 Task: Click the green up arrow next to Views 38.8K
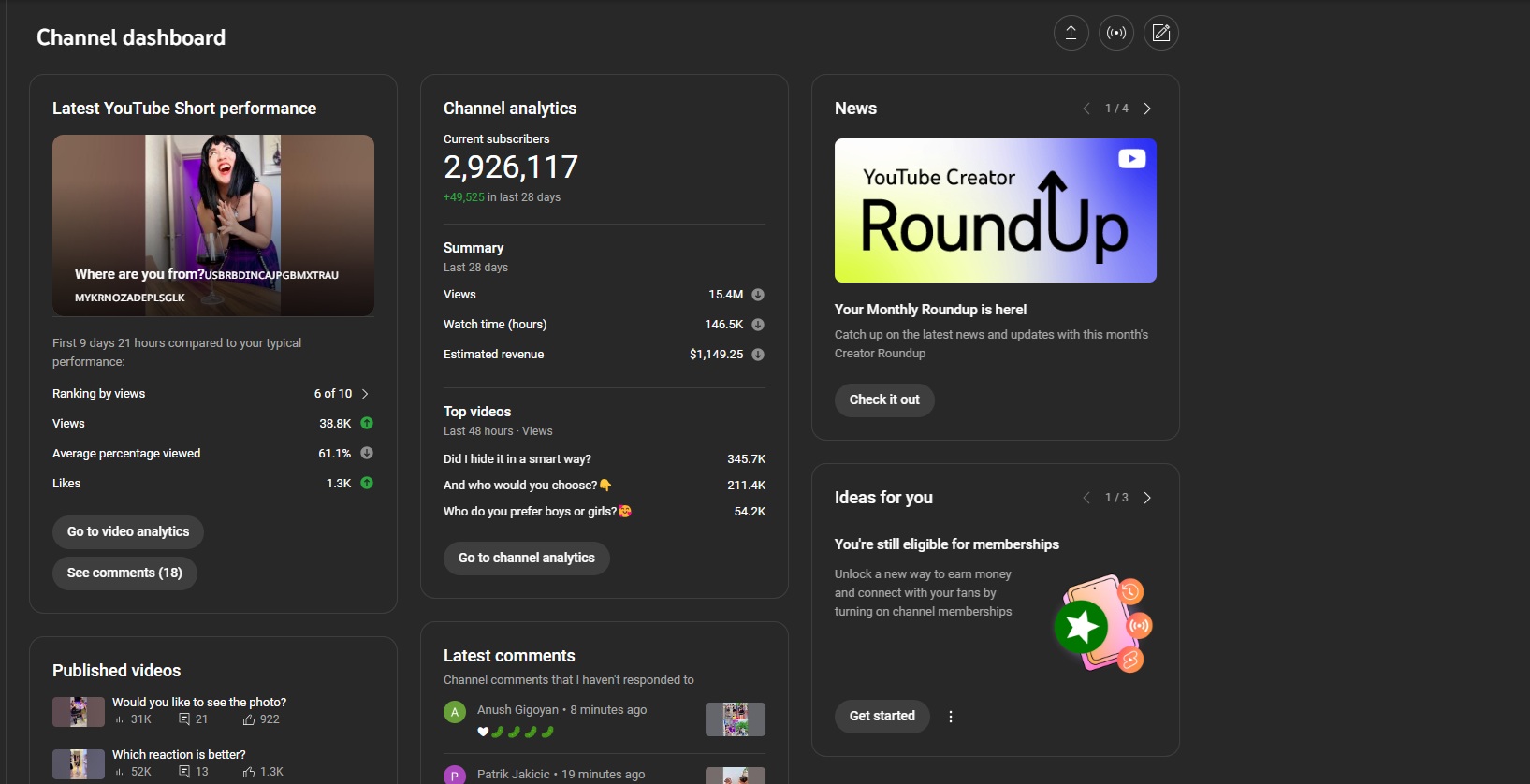(367, 423)
